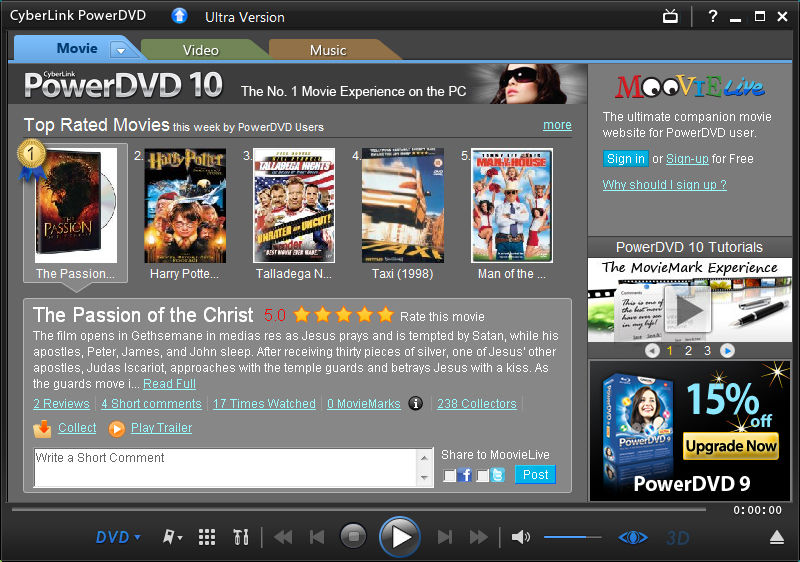Click the Sign in button
The width and height of the screenshot is (800, 562).
(x=626, y=159)
